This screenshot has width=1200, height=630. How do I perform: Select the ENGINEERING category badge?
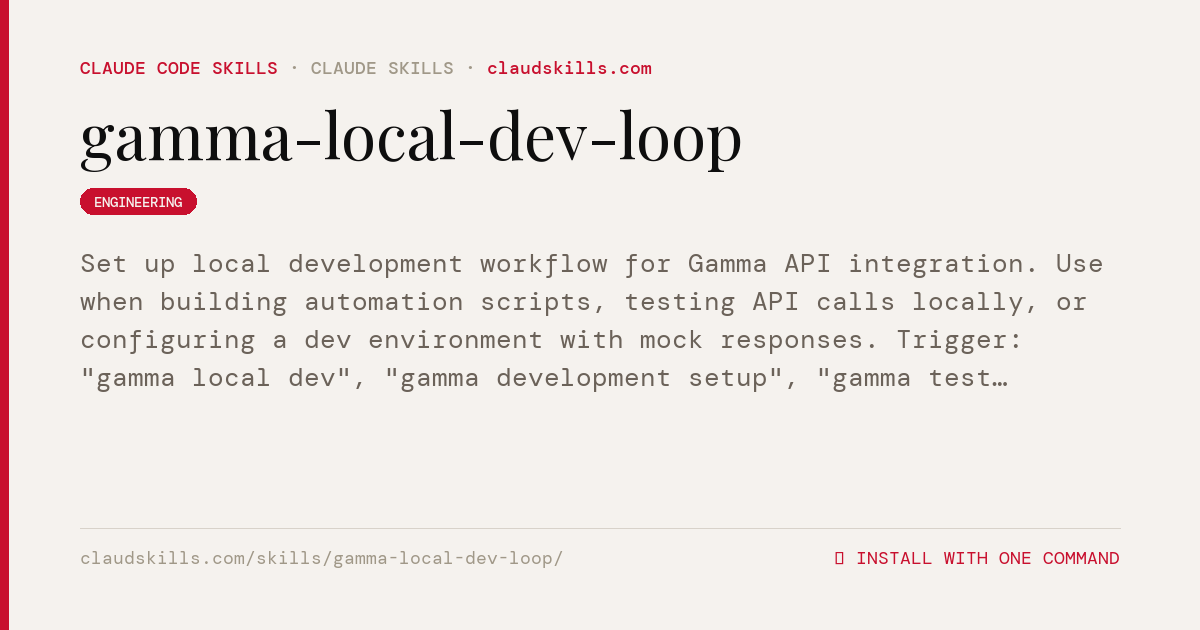click(138, 202)
